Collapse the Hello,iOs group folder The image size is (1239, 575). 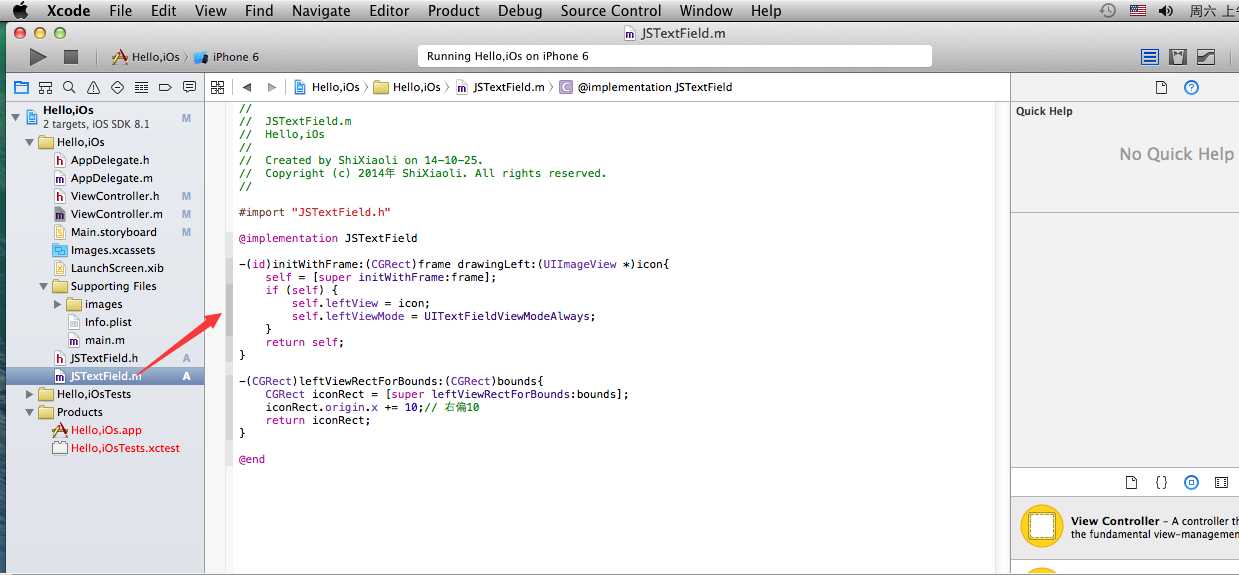click(29, 142)
